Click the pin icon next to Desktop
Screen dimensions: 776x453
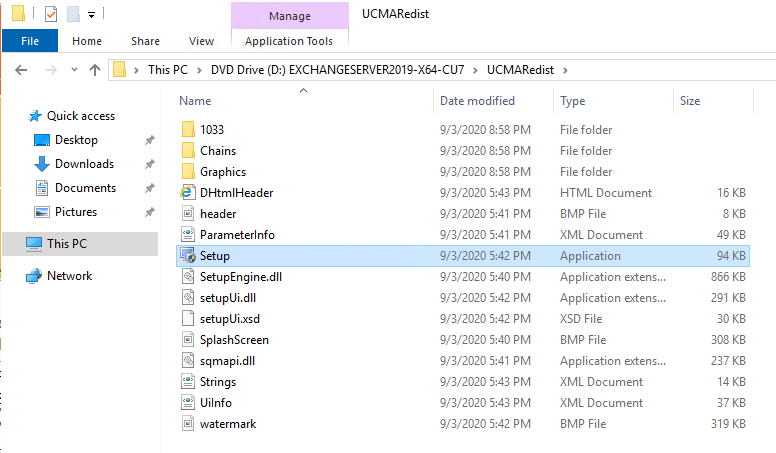[x=149, y=140]
